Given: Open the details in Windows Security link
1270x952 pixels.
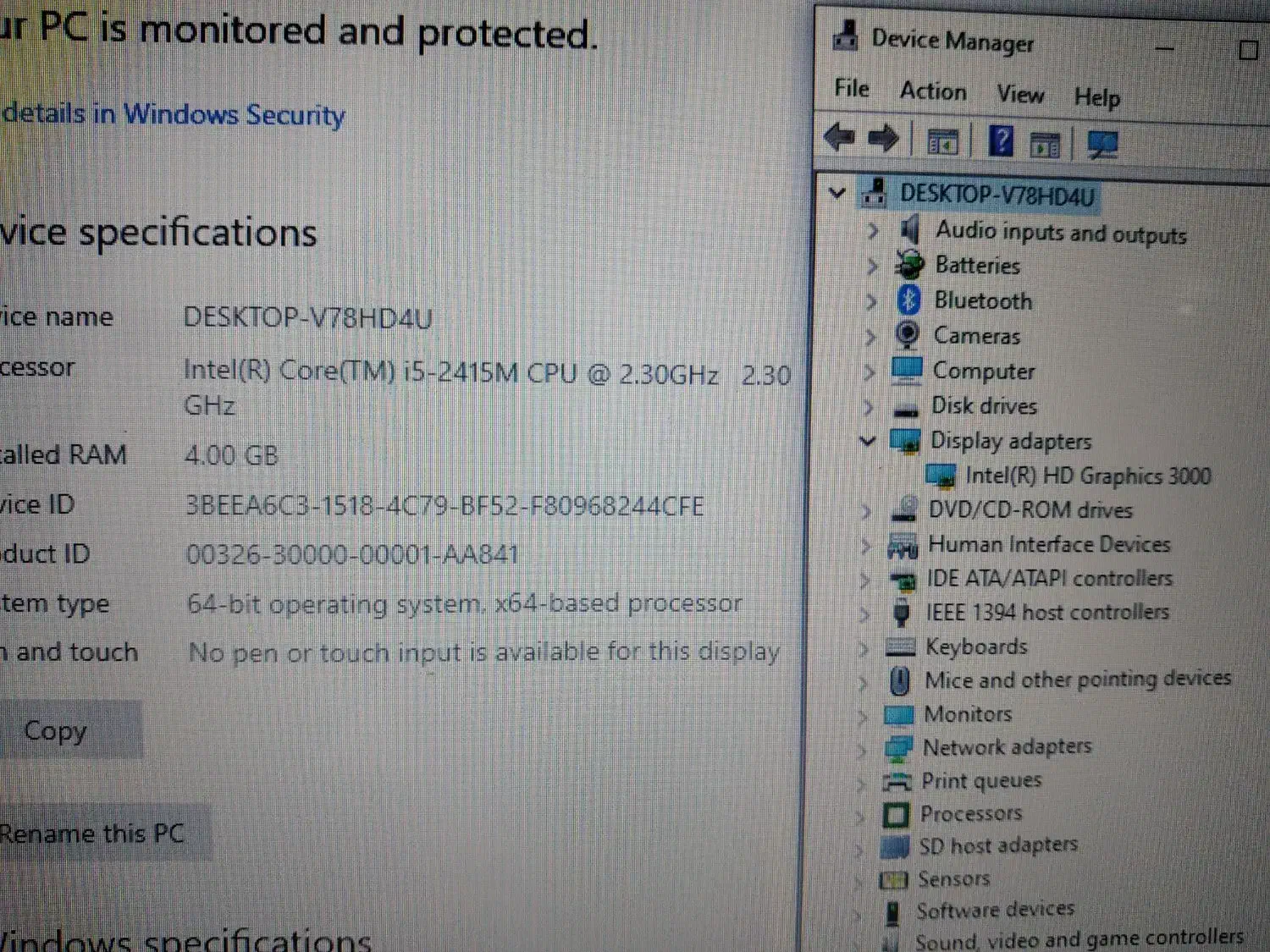Looking at the screenshot, I should tap(174, 114).
